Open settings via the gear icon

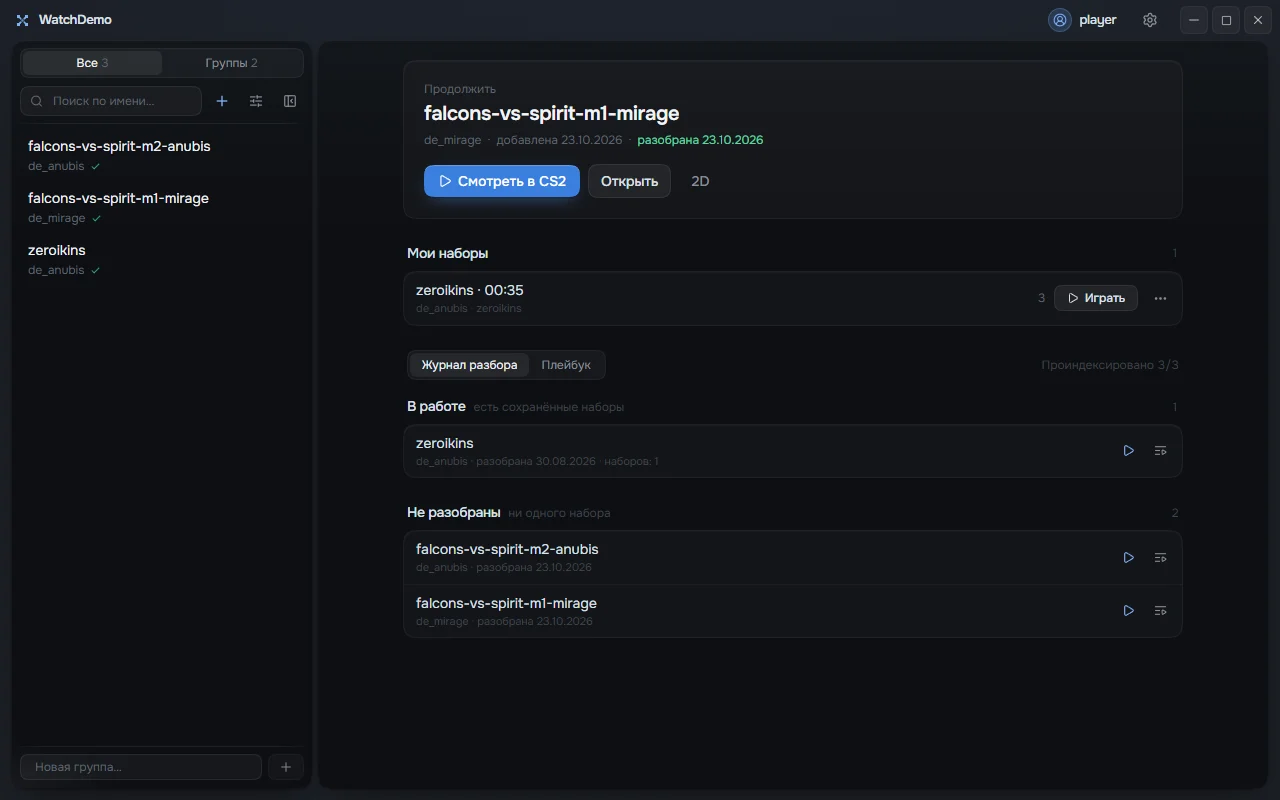[x=1150, y=20]
